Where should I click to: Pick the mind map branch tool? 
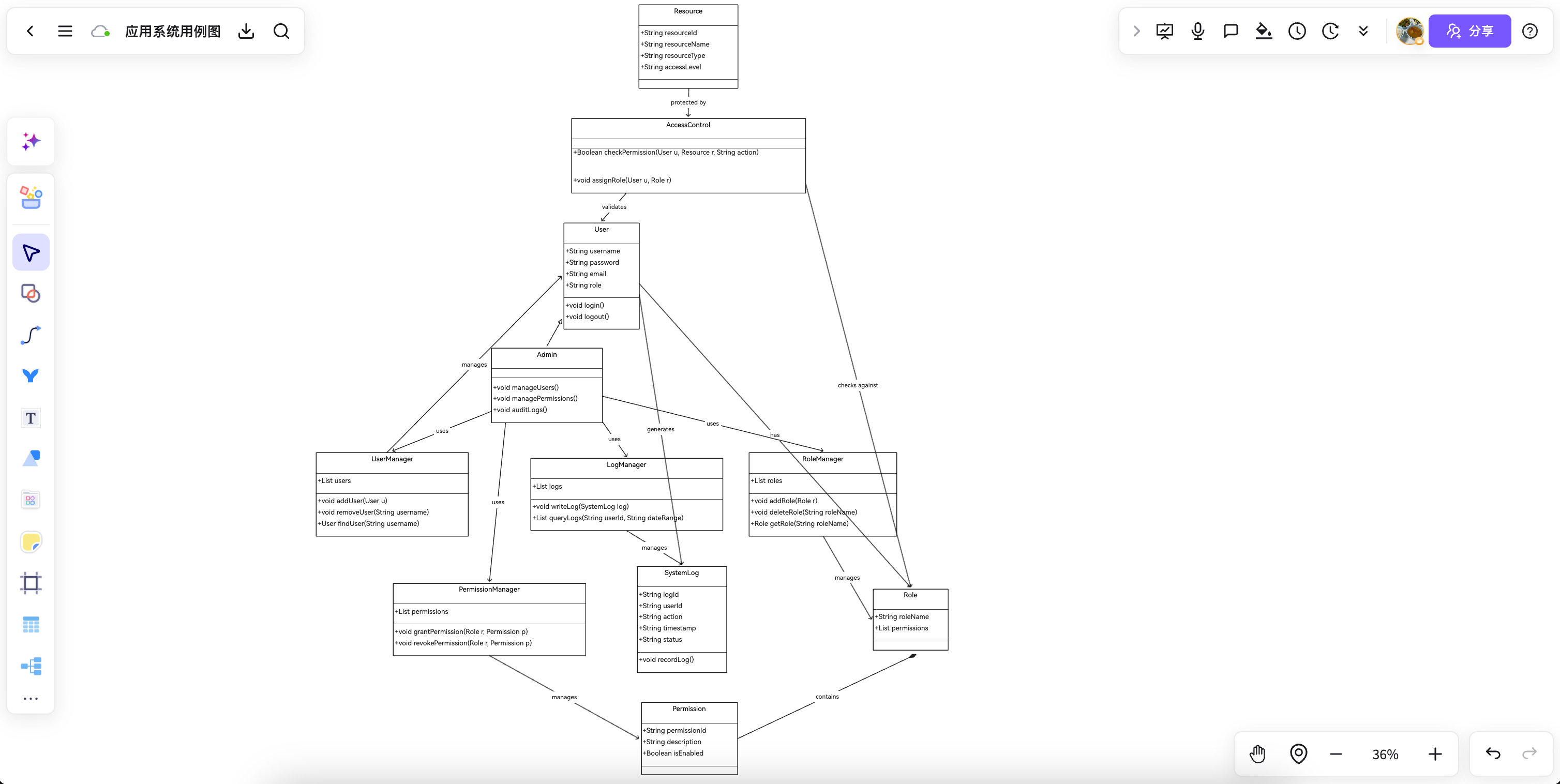(x=31, y=376)
